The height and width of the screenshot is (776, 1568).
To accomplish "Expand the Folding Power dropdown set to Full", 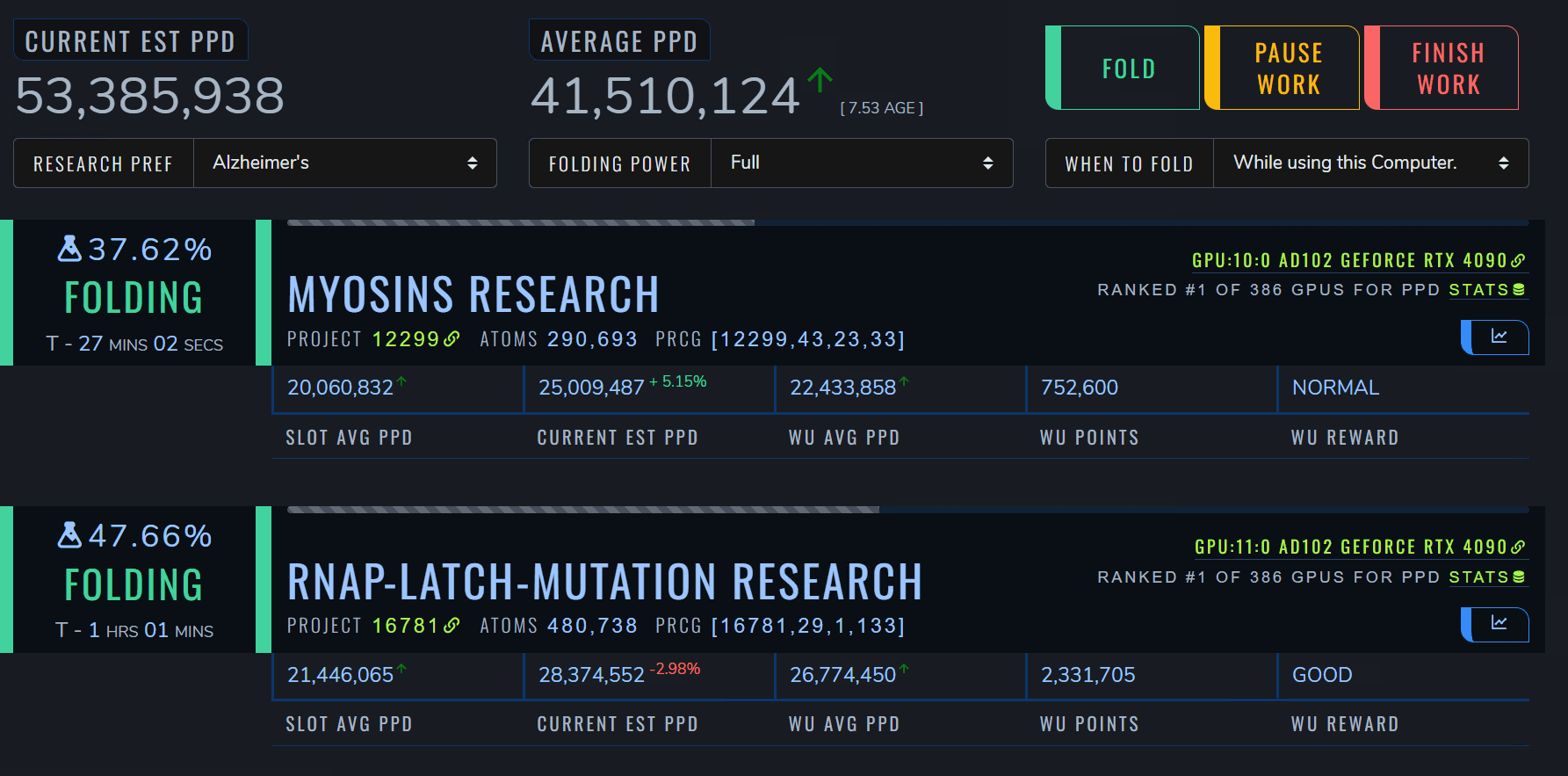I will click(x=861, y=163).
